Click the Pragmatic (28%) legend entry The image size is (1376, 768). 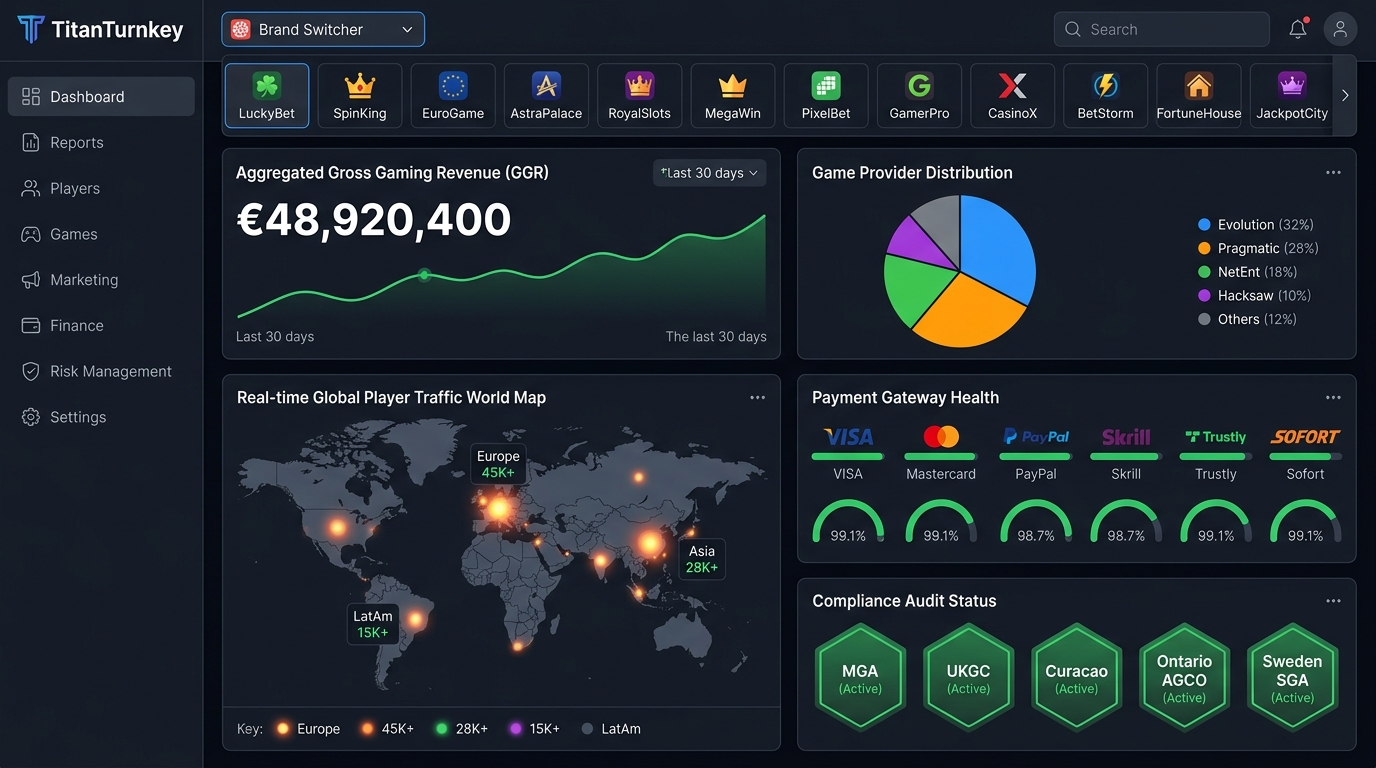click(1258, 248)
